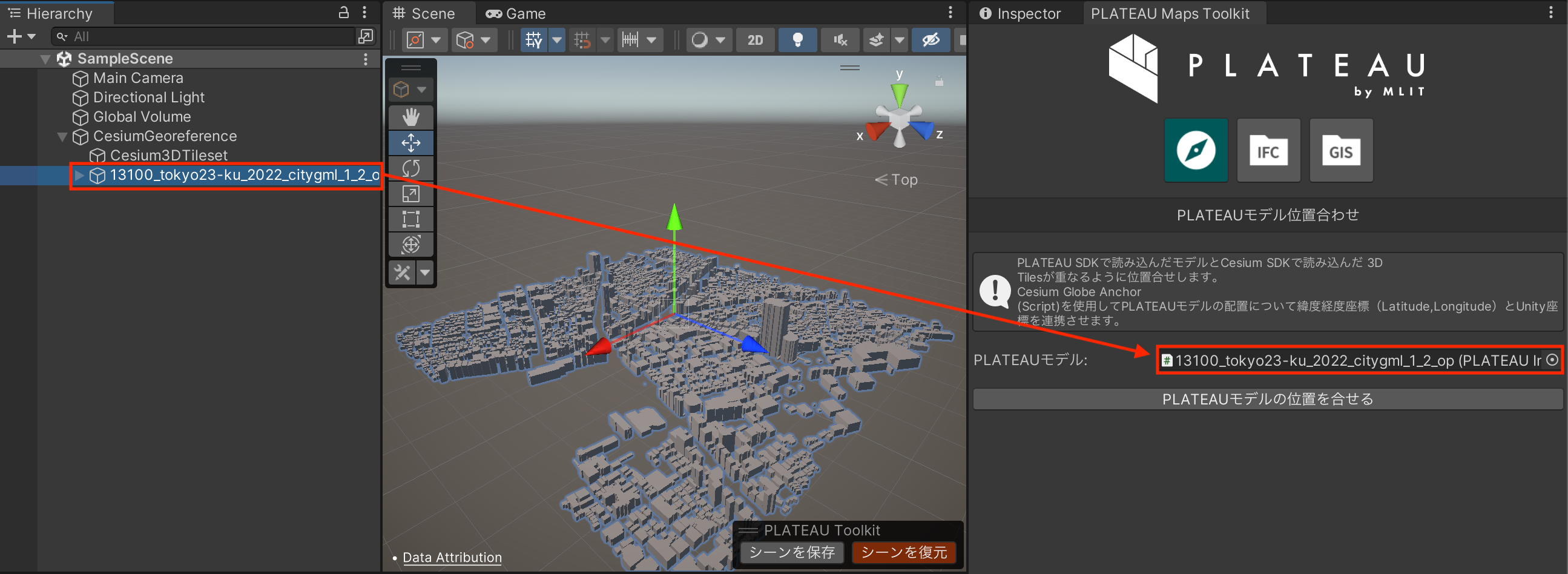
Task: Open the Hierarchy create plus dropdown
Action: (x=21, y=36)
